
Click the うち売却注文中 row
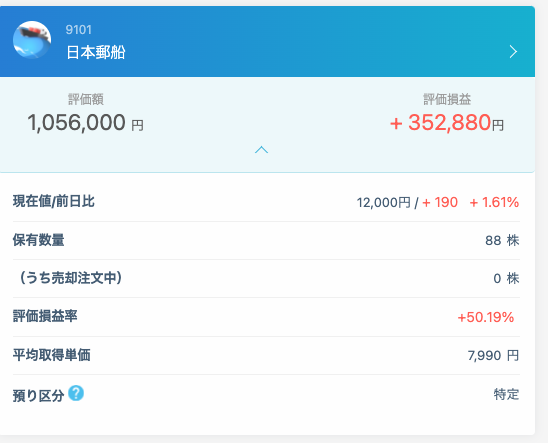266,278
